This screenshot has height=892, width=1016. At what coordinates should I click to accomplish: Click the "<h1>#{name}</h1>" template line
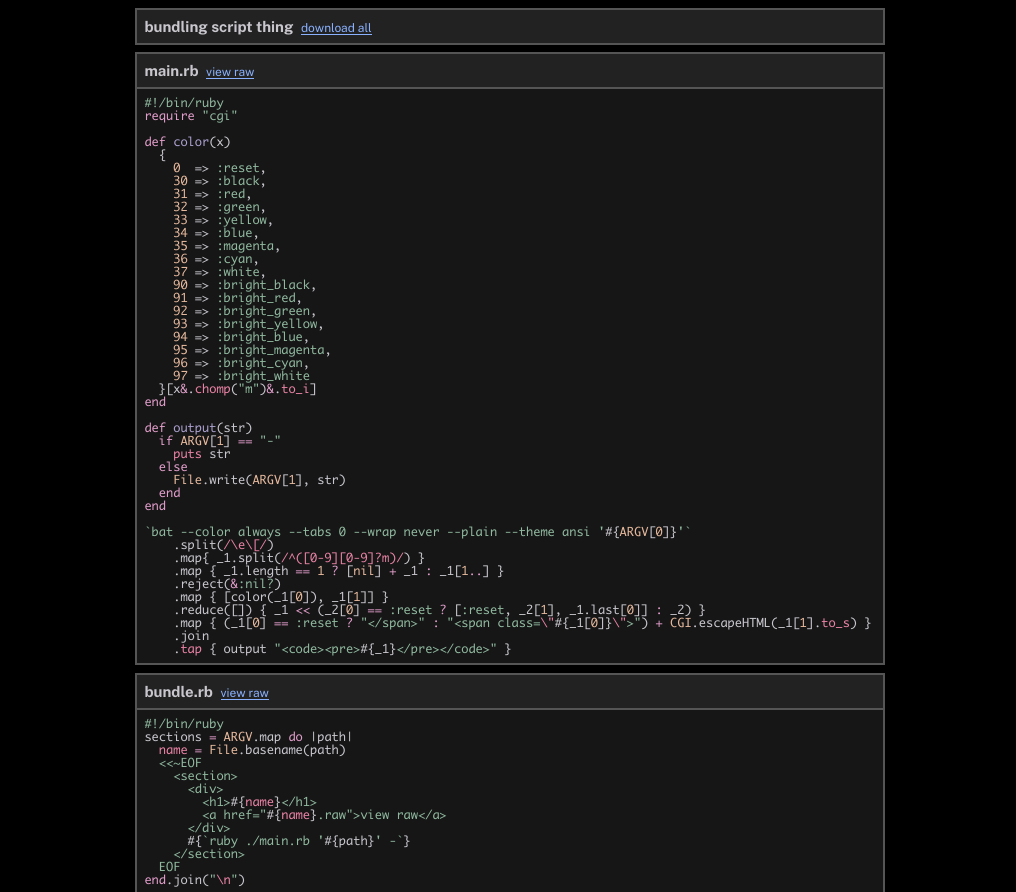[259, 802]
